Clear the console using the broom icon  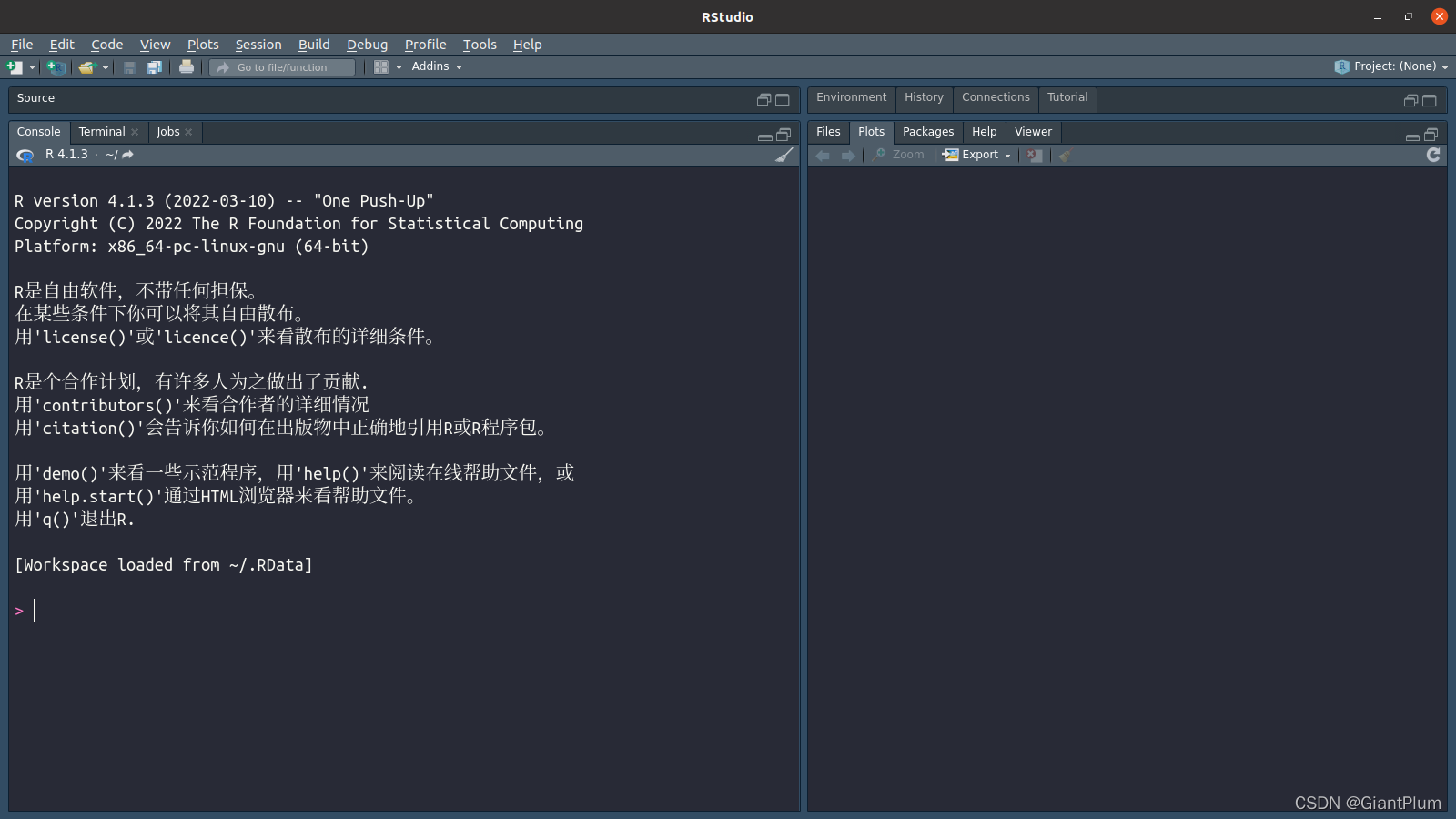pyautogui.click(x=784, y=155)
